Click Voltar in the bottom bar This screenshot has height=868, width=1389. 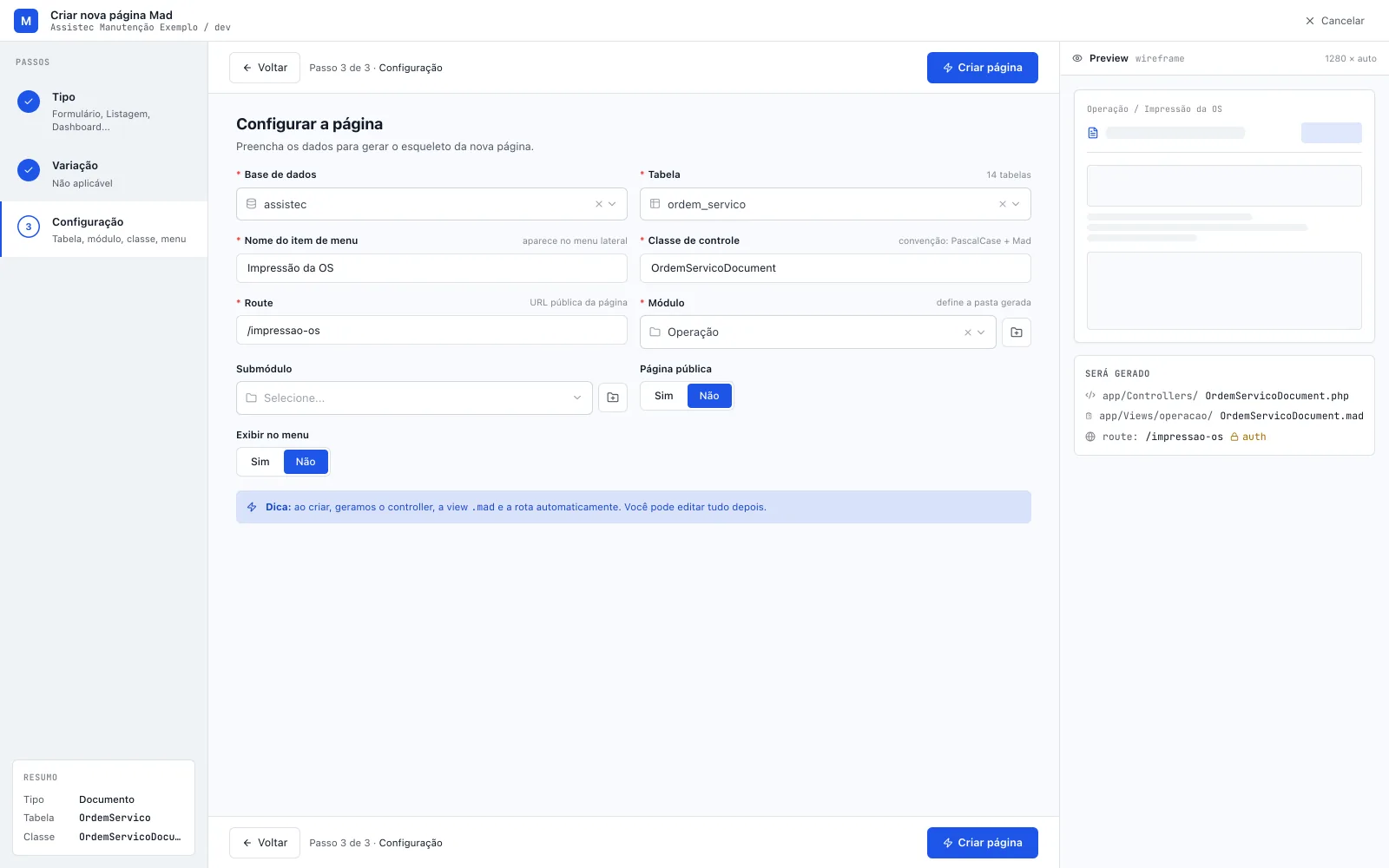265,843
